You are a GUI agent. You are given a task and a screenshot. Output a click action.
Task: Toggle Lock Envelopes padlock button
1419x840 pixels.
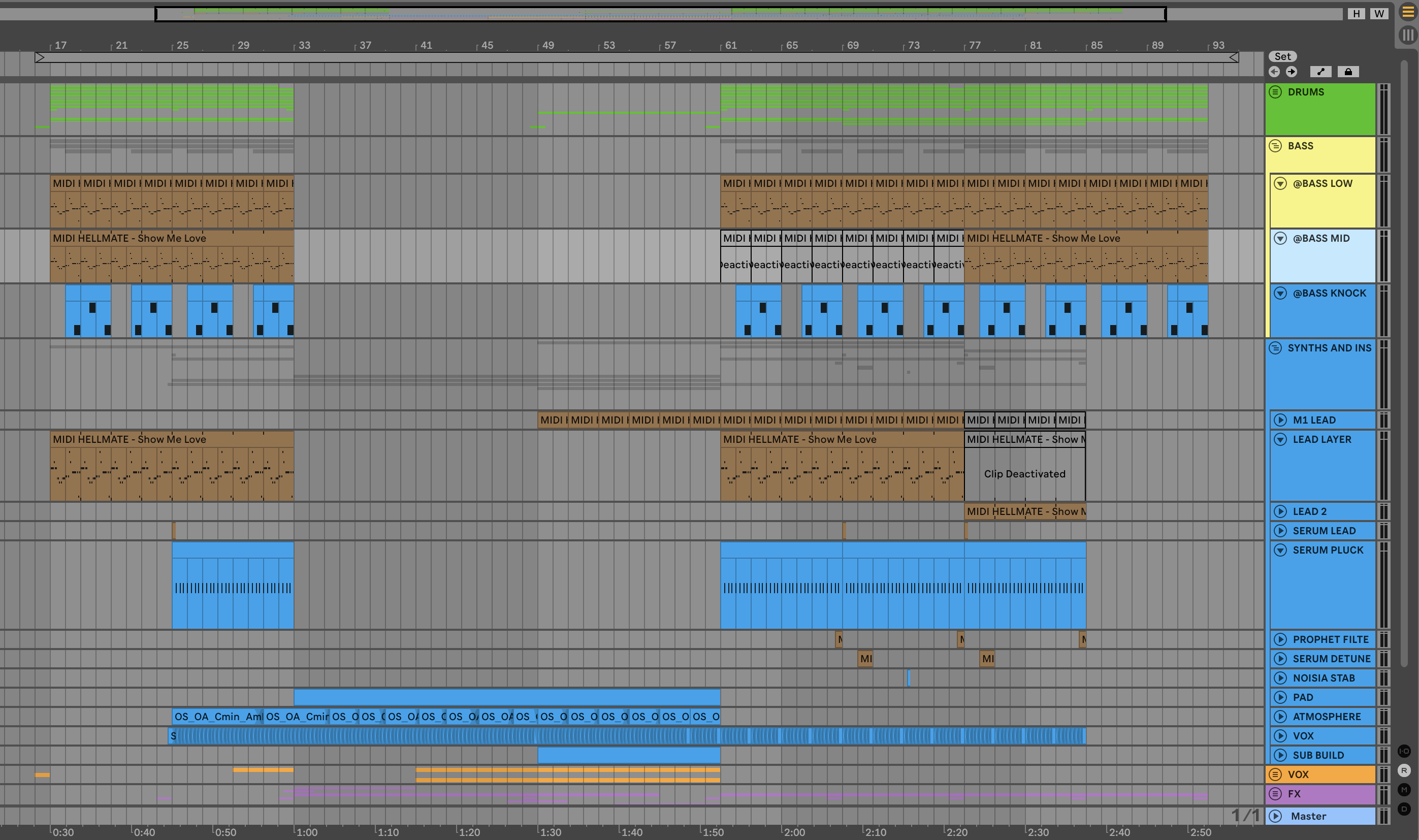coord(1348,71)
